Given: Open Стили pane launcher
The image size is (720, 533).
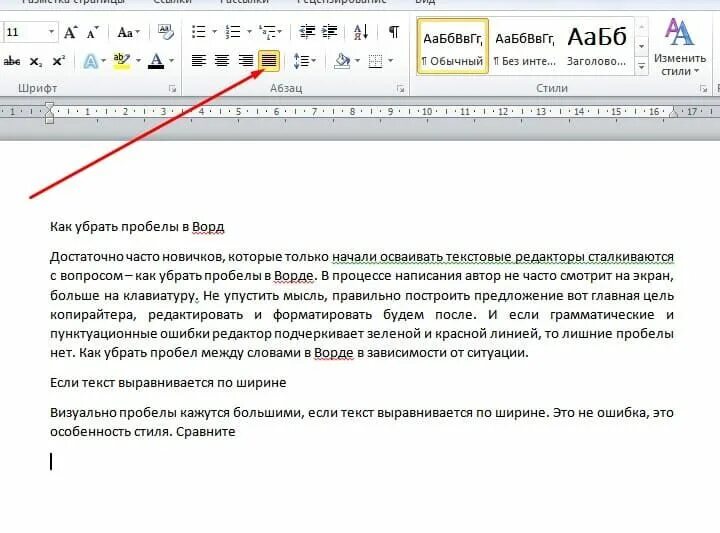Looking at the screenshot, I should [x=703, y=89].
